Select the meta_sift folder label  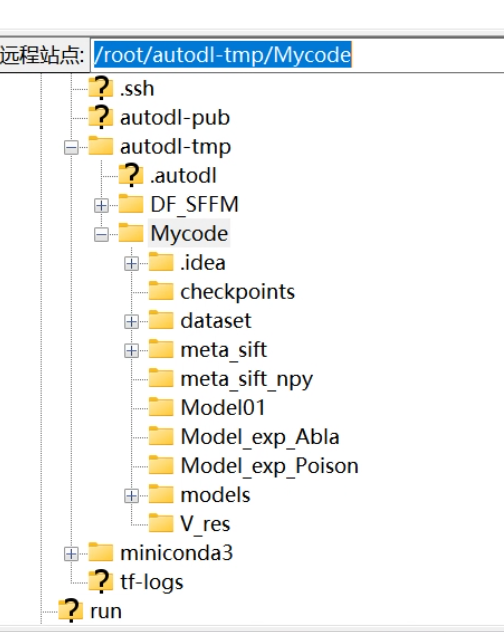[x=223, y=350]
